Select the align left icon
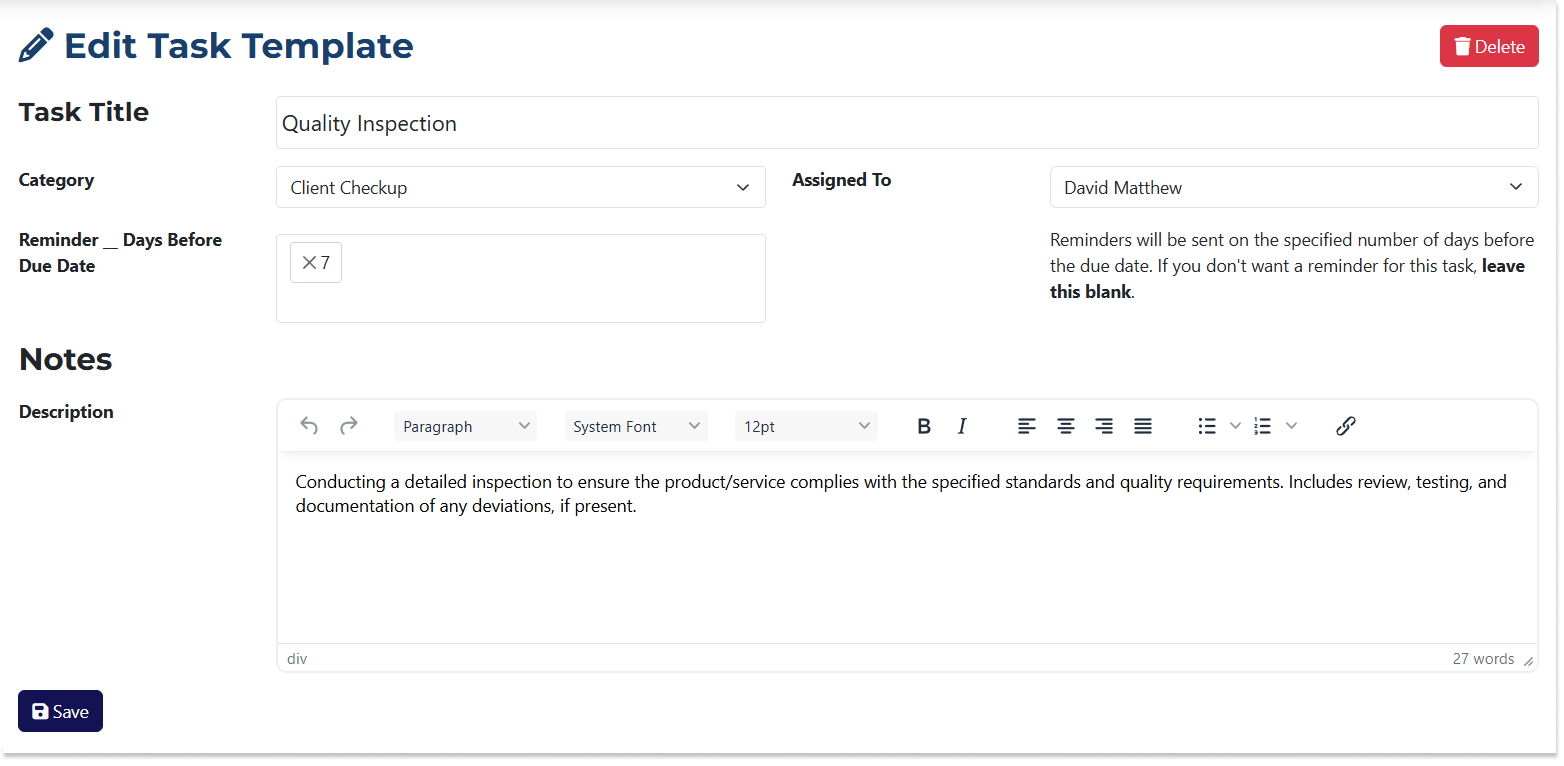Image resolution: width=1564 pixels, height=766 pixels. click(x=1026, y=425)
